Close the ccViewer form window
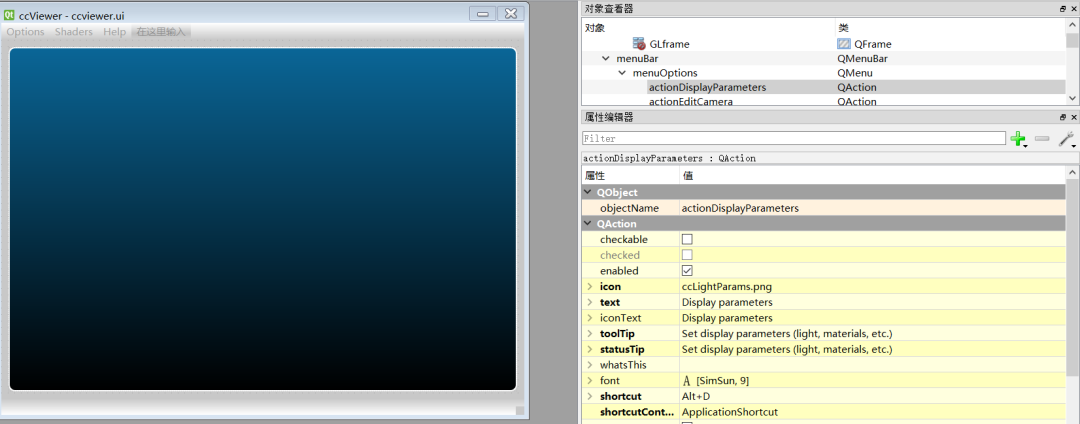This screenshot has height=424, width=1080. 510,14
